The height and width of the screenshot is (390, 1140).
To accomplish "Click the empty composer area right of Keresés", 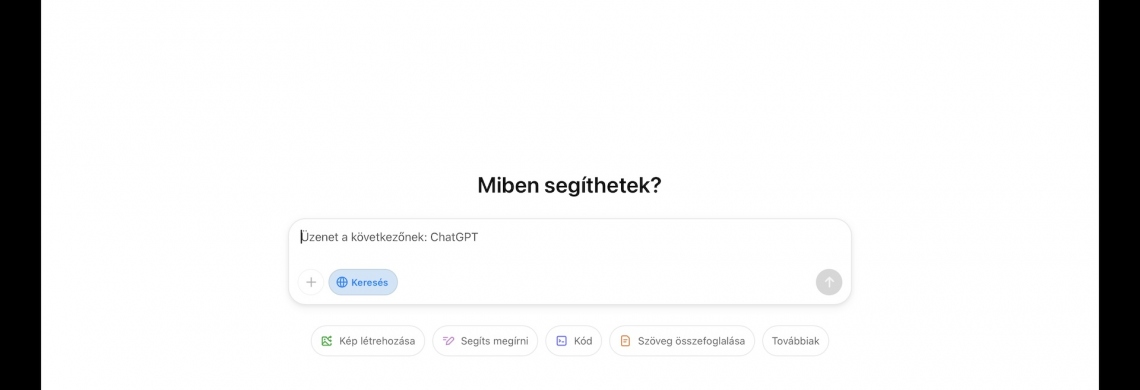I will (x=606, y=282).
